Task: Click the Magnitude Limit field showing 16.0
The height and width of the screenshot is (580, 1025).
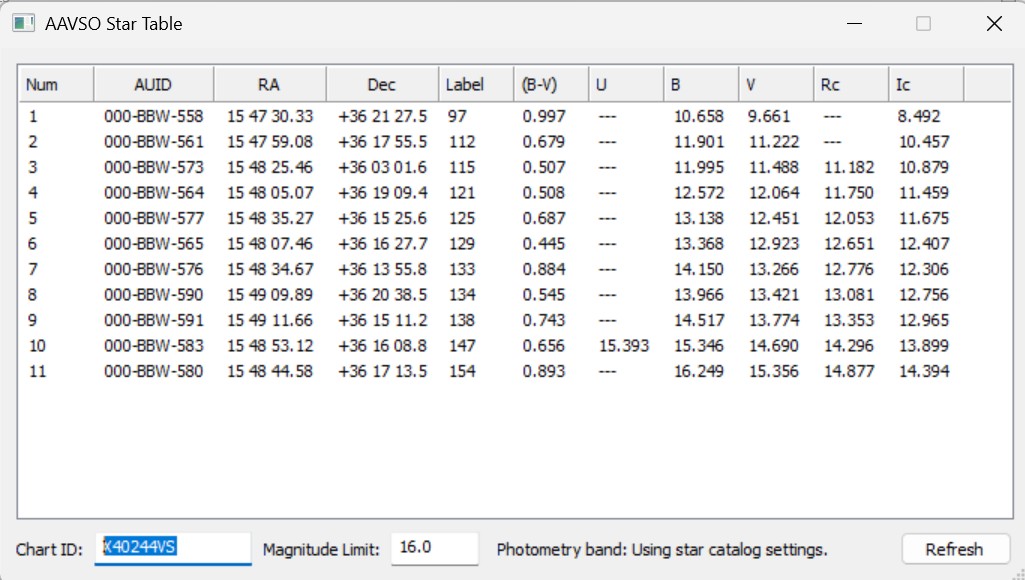Action: (435, 548)
